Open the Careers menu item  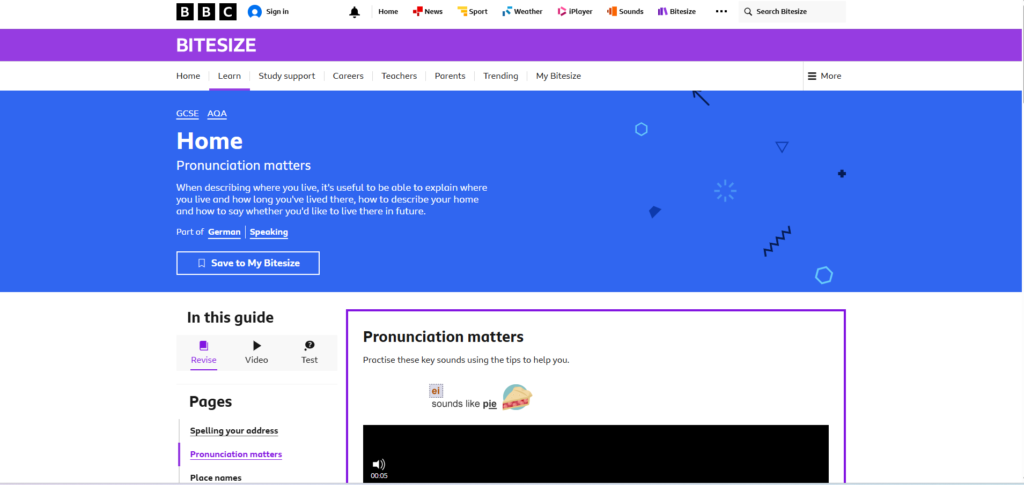(x=348, y=76)
